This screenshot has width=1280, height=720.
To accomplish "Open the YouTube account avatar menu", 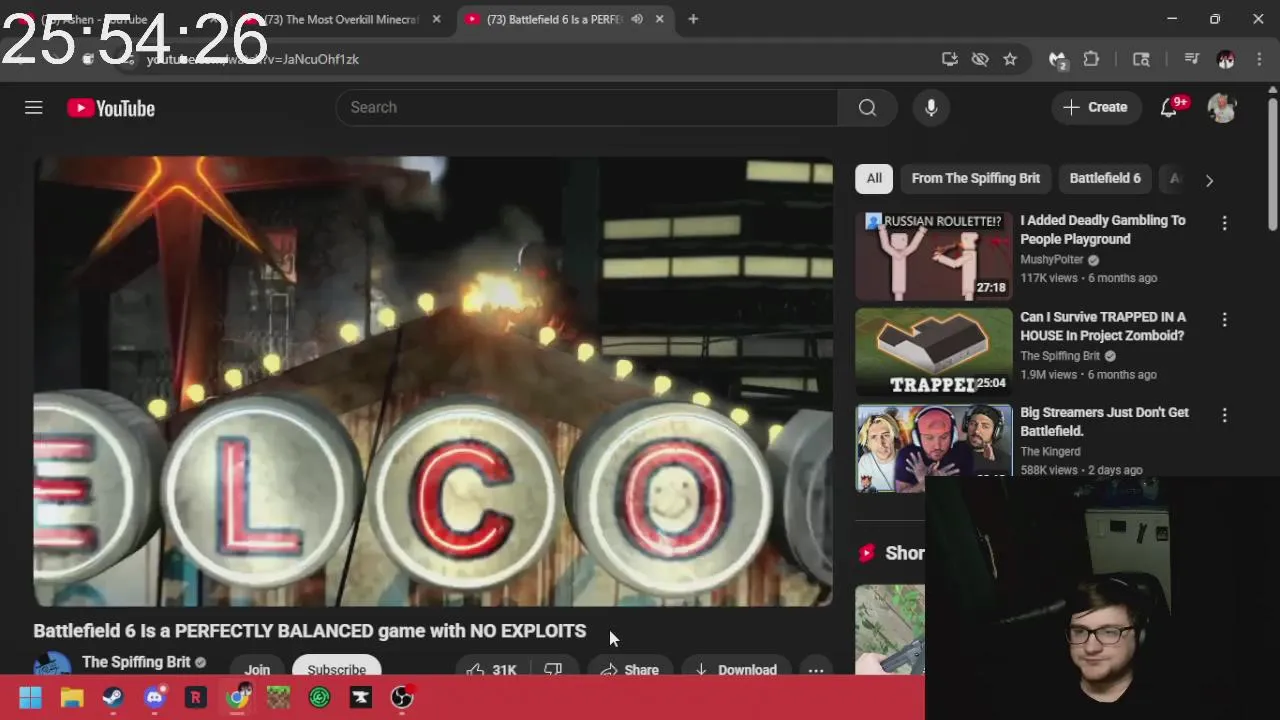I will tap(1222, 108).
